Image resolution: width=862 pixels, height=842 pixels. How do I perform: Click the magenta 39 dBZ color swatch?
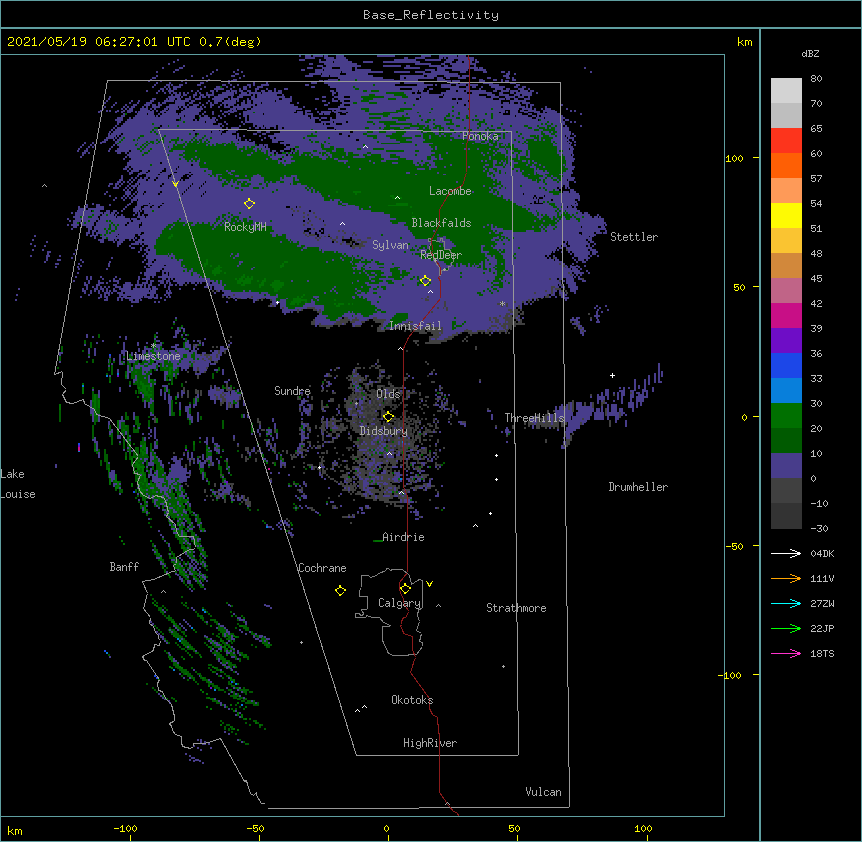pos(786,316)
